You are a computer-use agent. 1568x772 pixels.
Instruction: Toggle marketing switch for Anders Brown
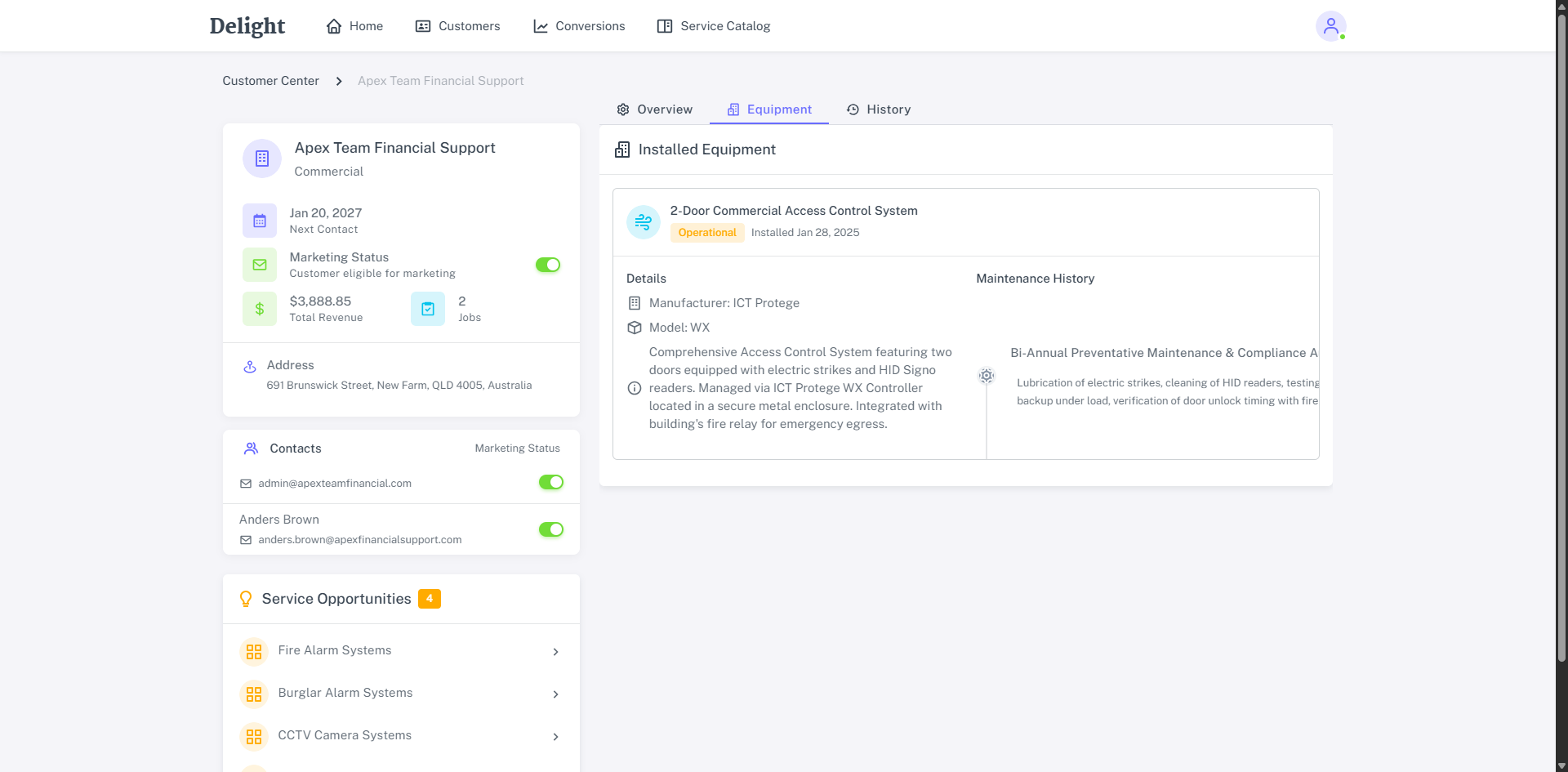pos(551,529)
